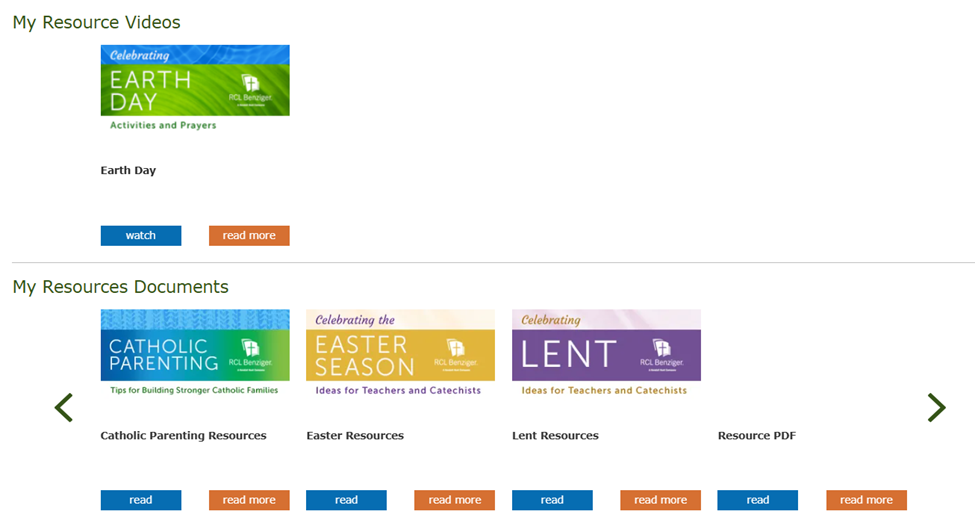This screenshot has height=532, width=975.
Task: Click read under Easter Resources
Action: (346, 500)
